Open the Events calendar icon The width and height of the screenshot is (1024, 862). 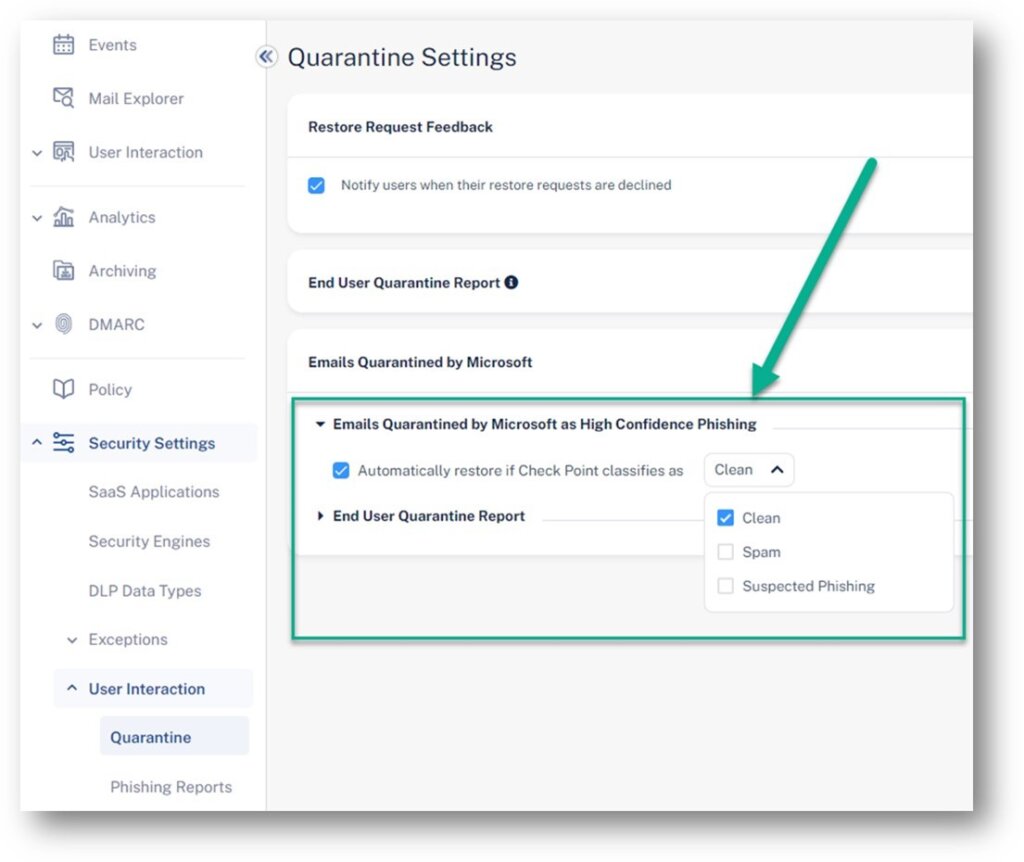[62, 44]
